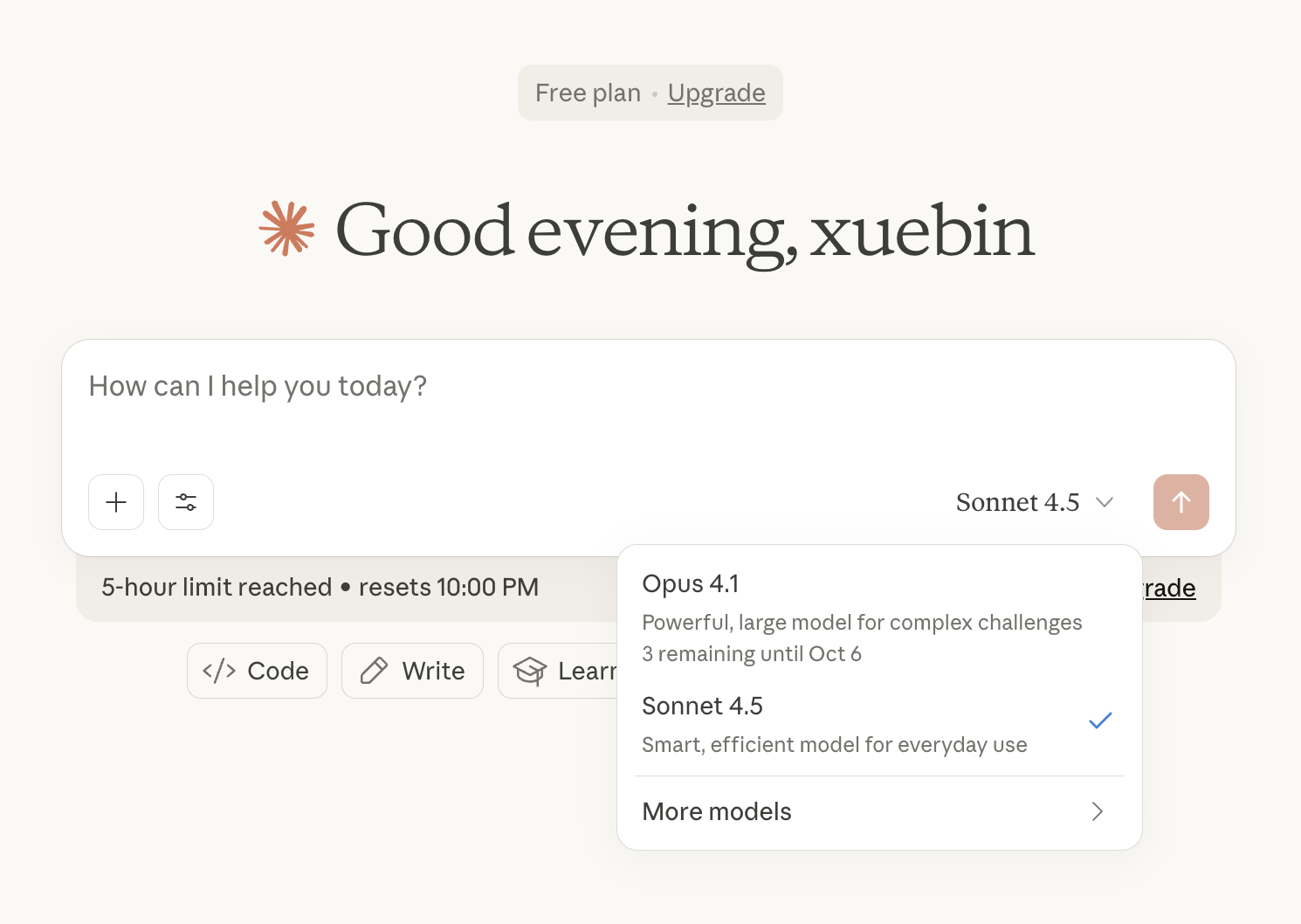Click the send message arrow button
Viewport: 1301px width, 924px height.
pyautogui.click(x=1181, y=502)
